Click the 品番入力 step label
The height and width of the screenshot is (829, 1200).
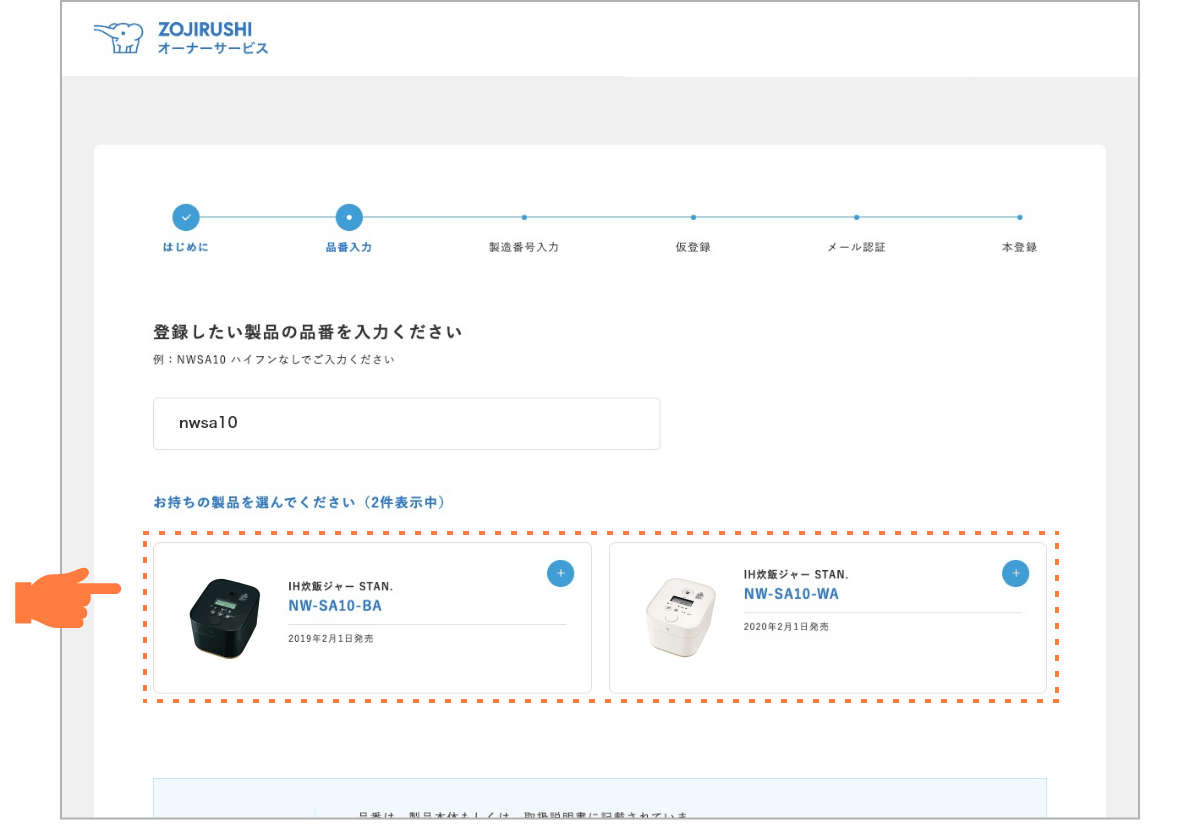[x=349, y=247]
